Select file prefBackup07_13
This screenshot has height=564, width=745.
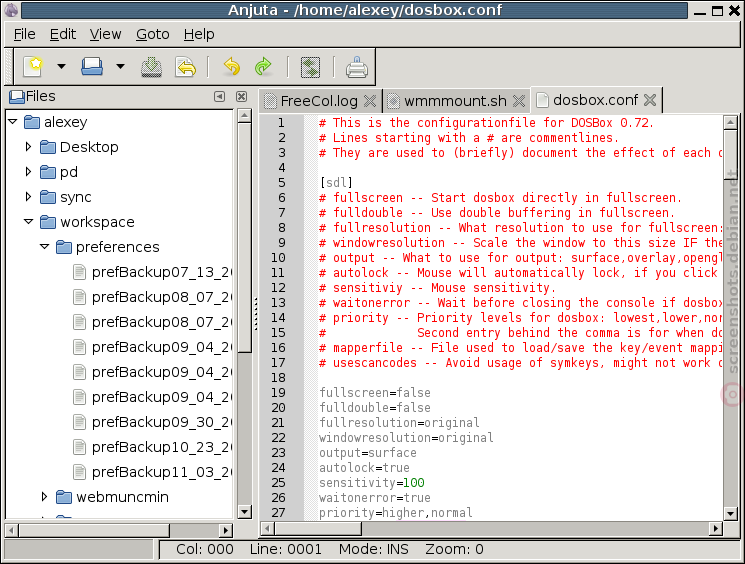pyautogui.click(x=162, y=272)
